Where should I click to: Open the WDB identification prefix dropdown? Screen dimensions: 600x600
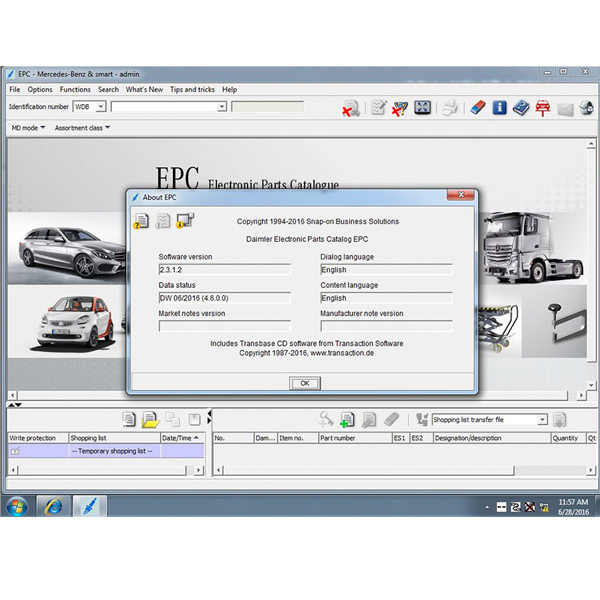point(101,106)
